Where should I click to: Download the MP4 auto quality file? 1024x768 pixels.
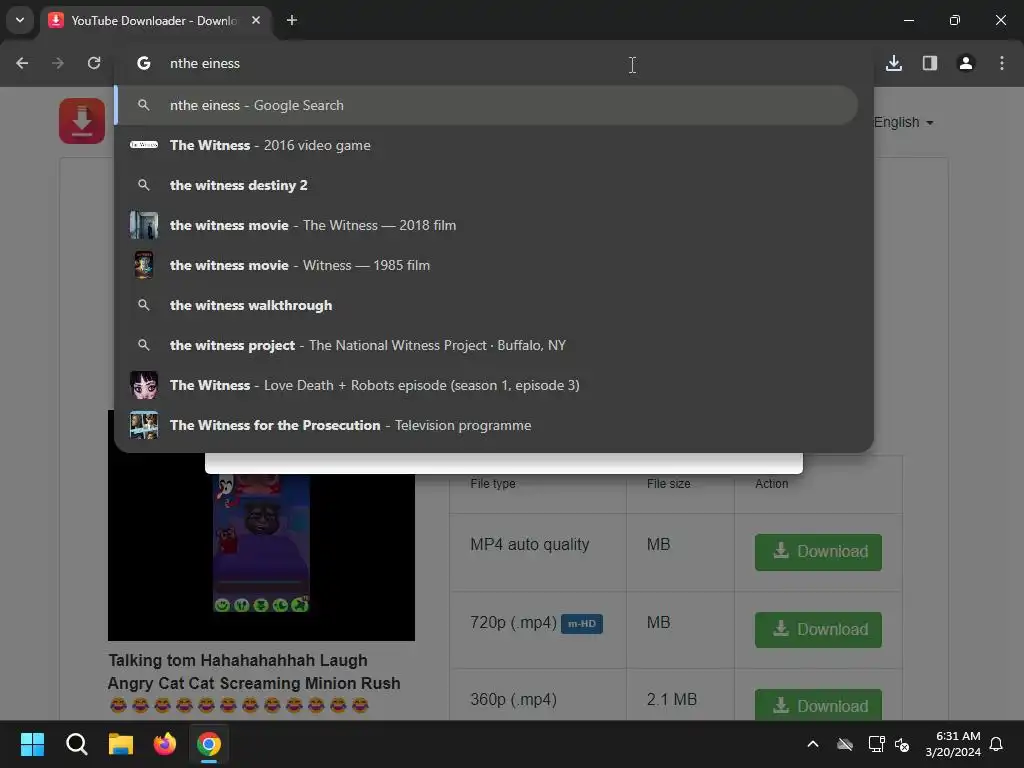point(818,552)
